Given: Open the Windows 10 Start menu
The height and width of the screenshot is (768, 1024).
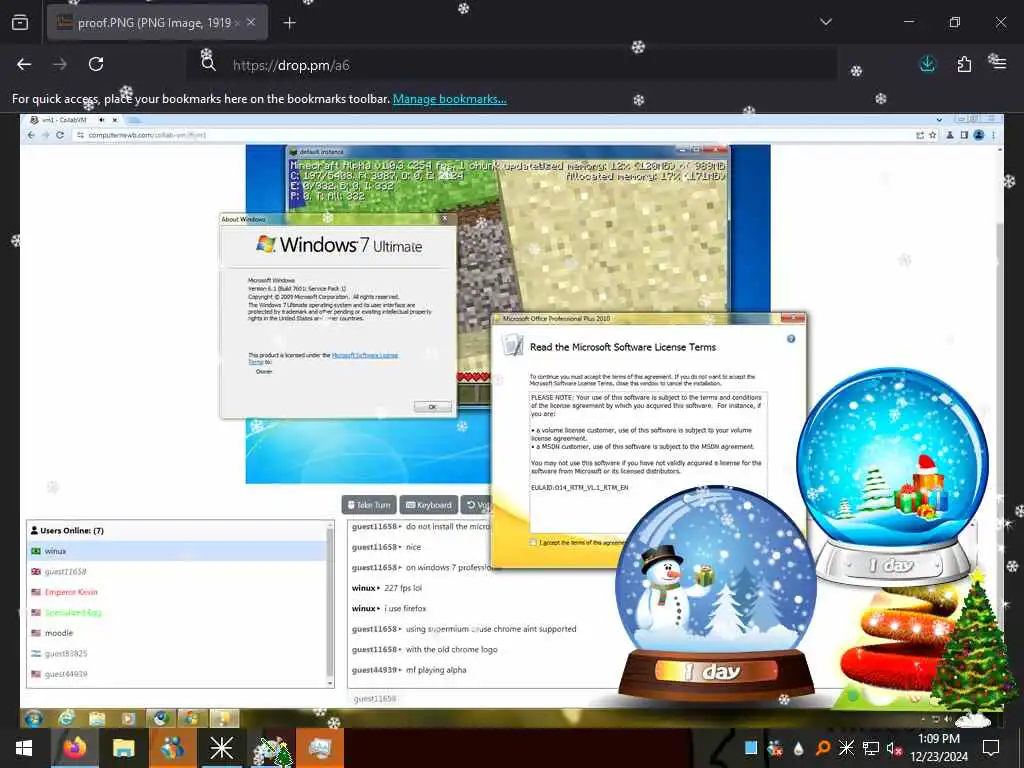Looking at the screenshot, I should 24,748.
